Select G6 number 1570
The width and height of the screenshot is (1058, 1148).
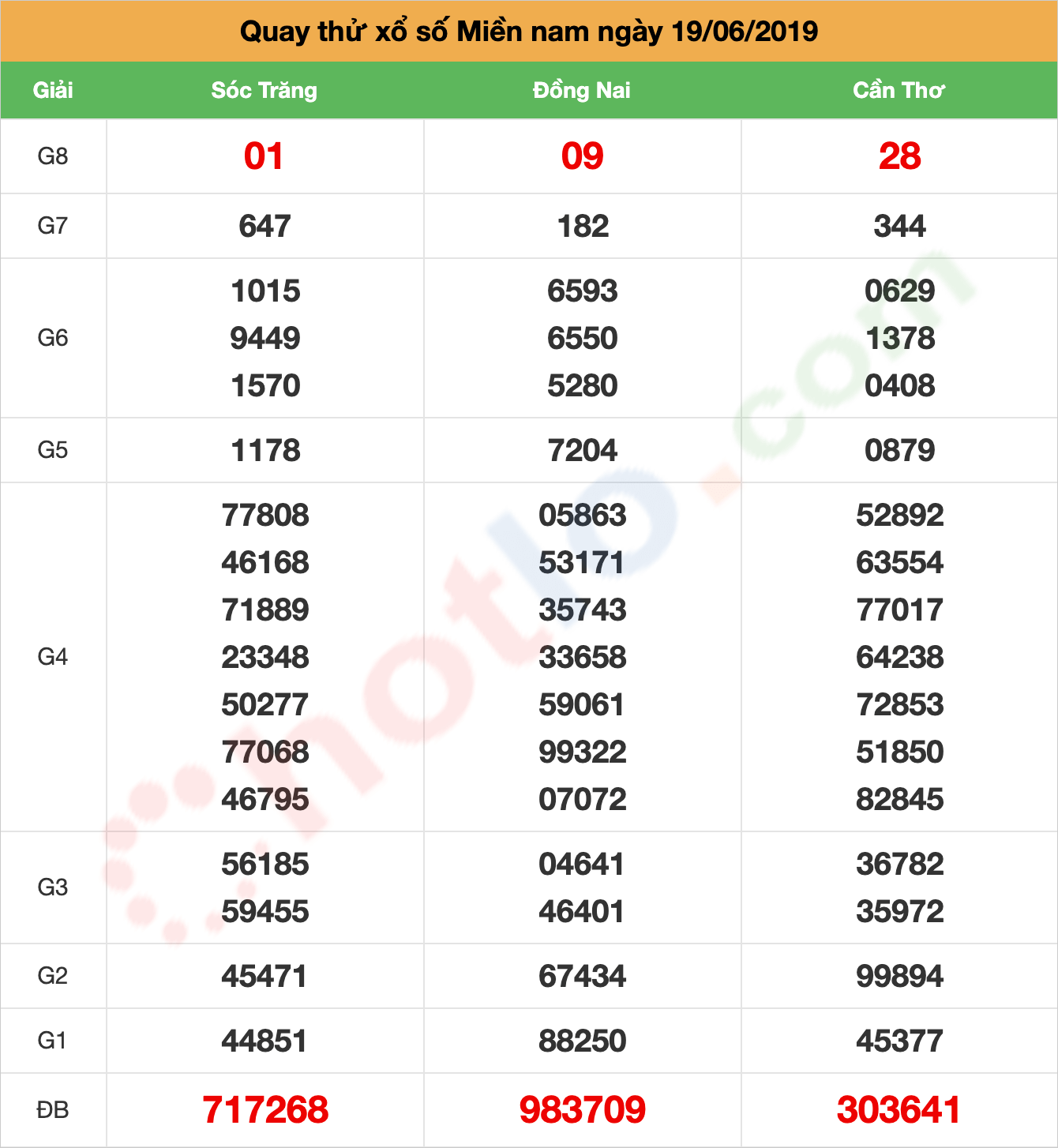265,386
